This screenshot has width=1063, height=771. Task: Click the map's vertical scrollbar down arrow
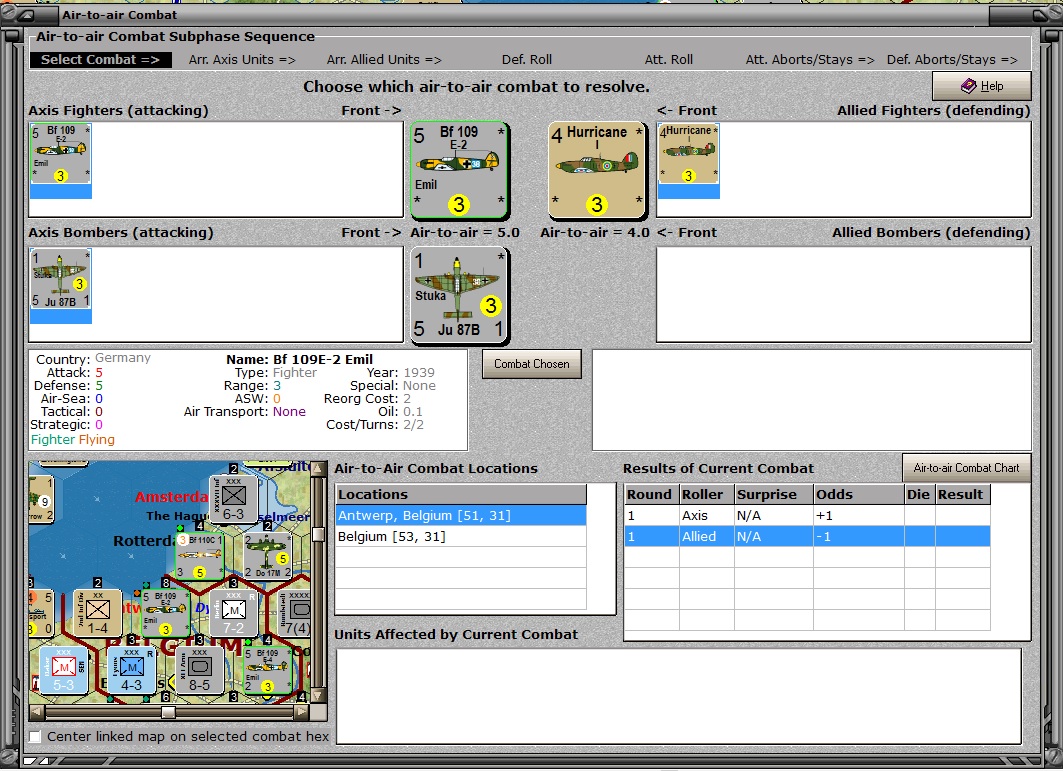(x=318, y=696)
